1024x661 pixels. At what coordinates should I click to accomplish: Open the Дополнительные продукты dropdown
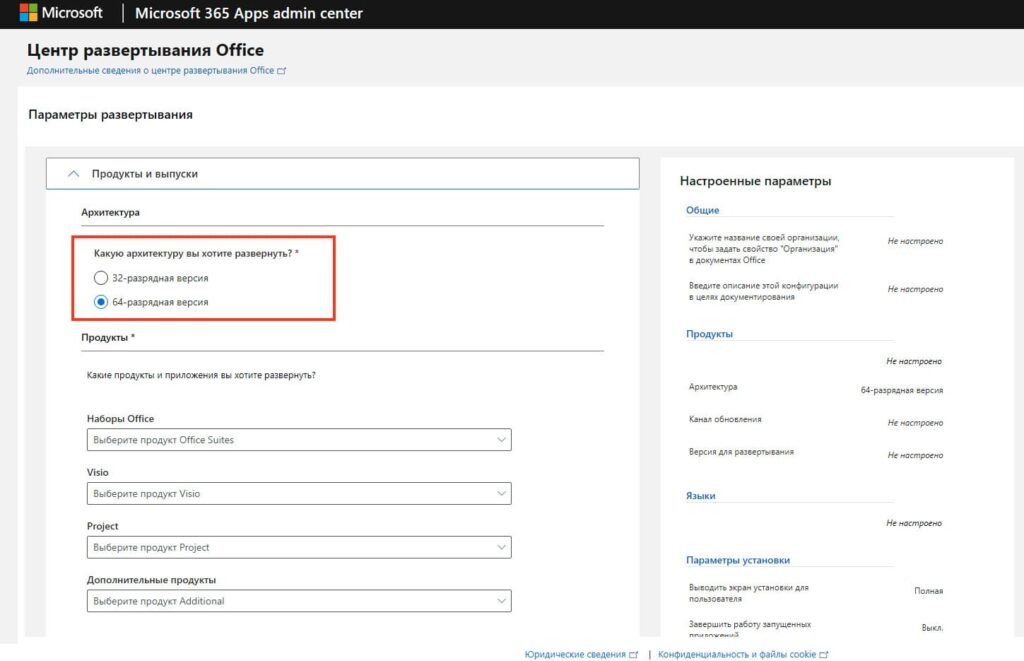tap(298, 600)
